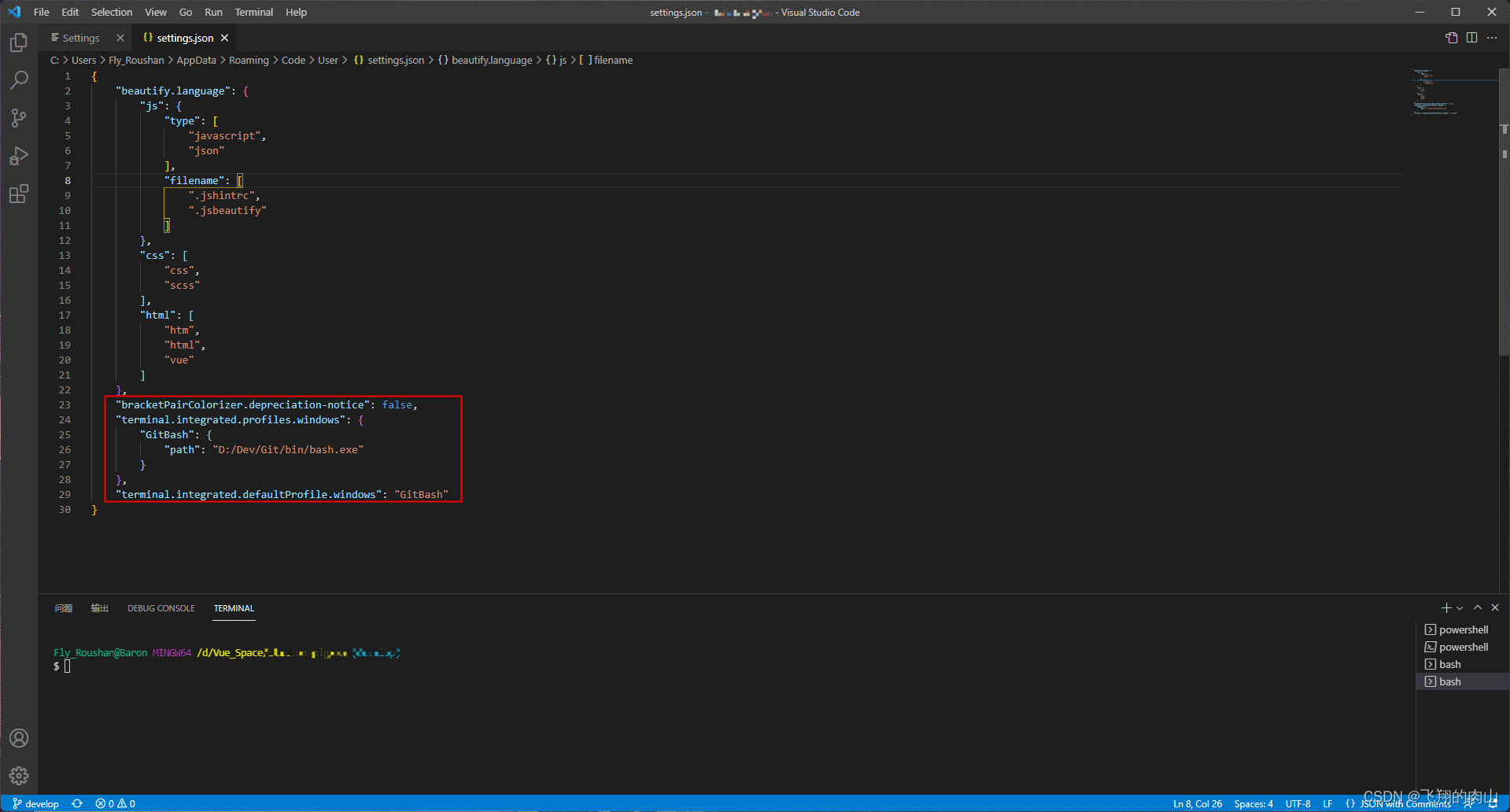This screenshot has width=1510, height=812.
Task: Click the false value on line 23
Action: coord(397,405)
